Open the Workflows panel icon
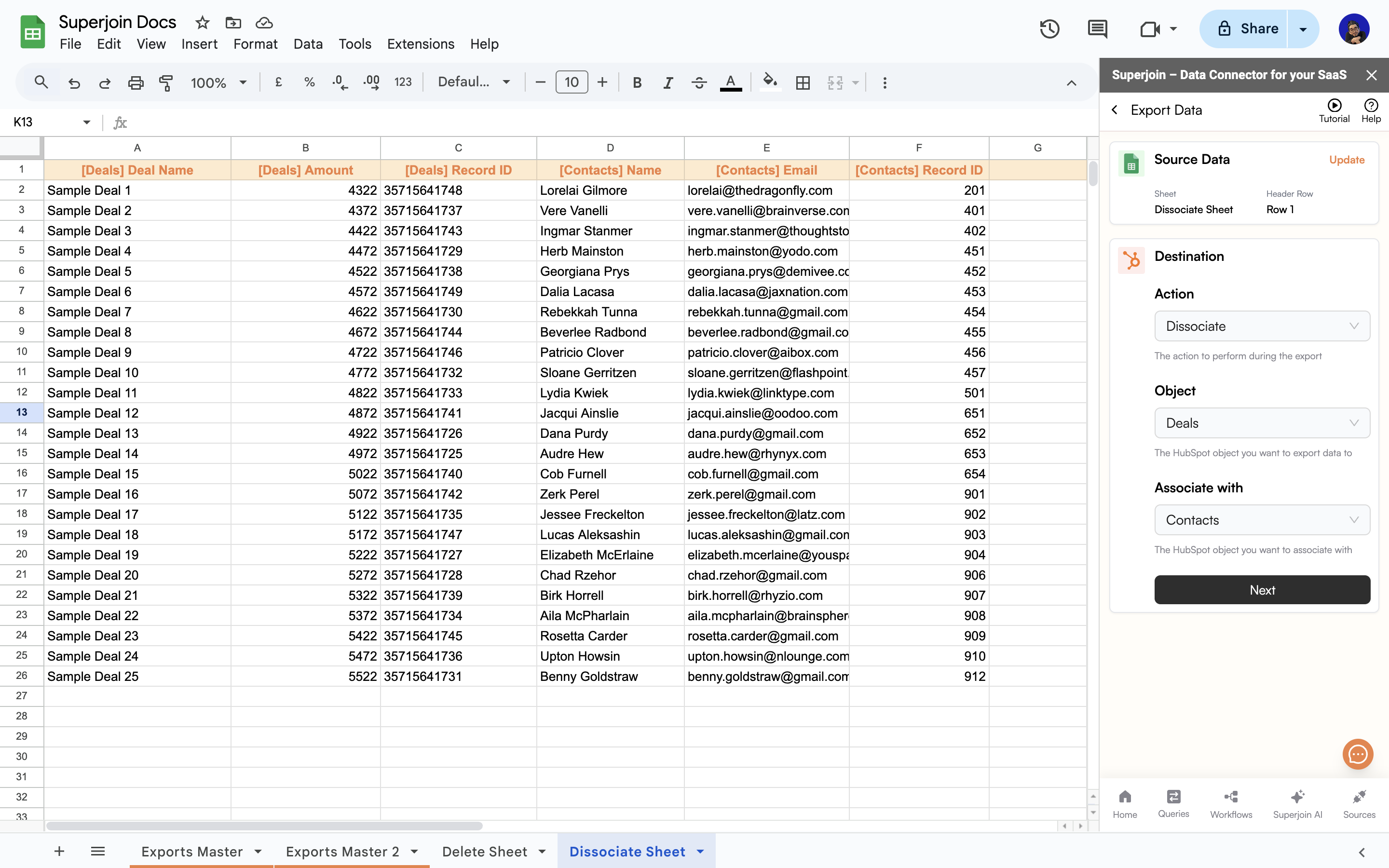The width and height of the screenshot is (1389, 868). tap(1231, 798)
